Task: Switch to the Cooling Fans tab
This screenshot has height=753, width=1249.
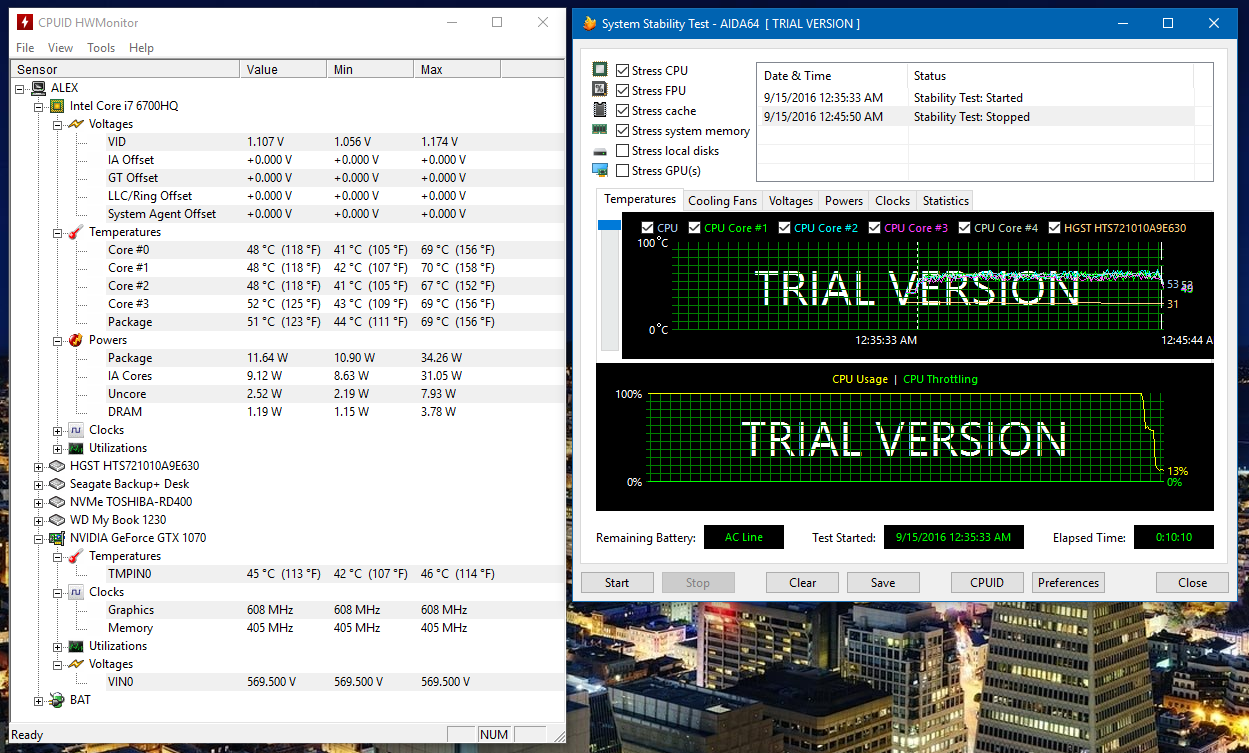Action: [x=722, y=201]
